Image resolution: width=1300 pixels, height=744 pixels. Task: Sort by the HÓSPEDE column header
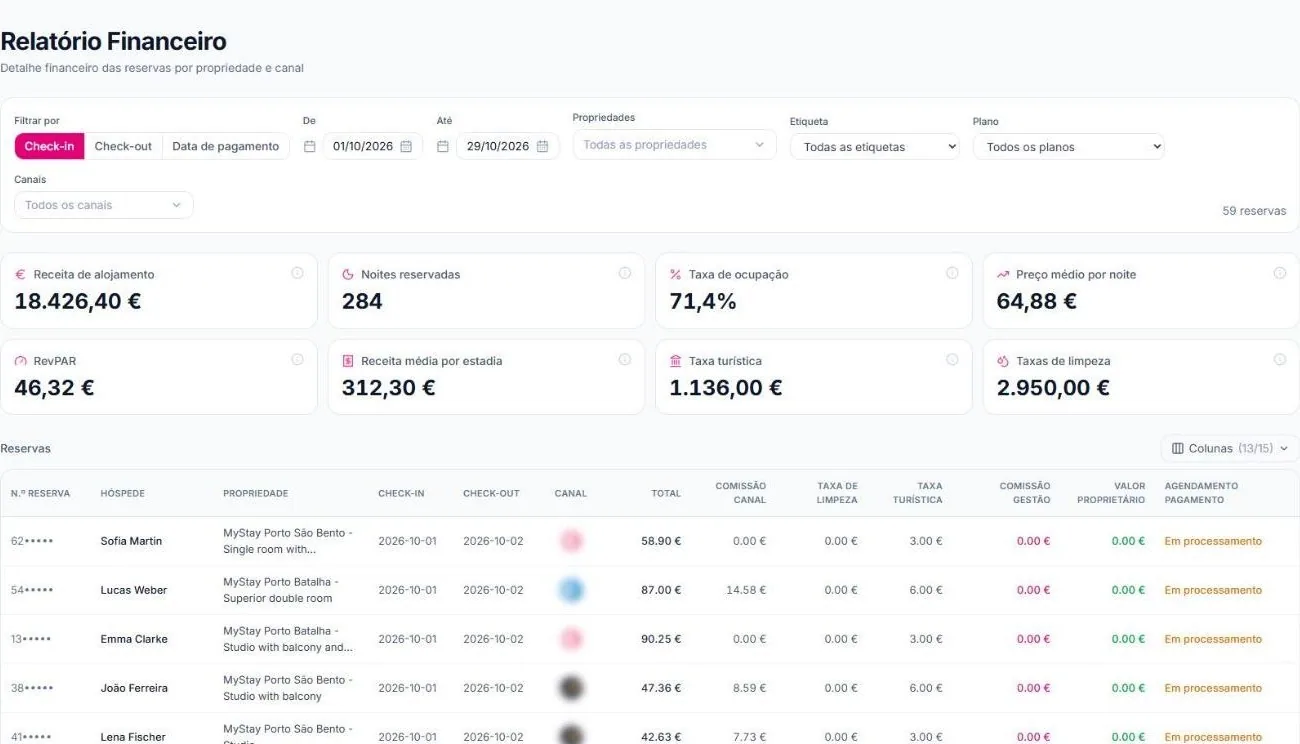click(123, 493)
